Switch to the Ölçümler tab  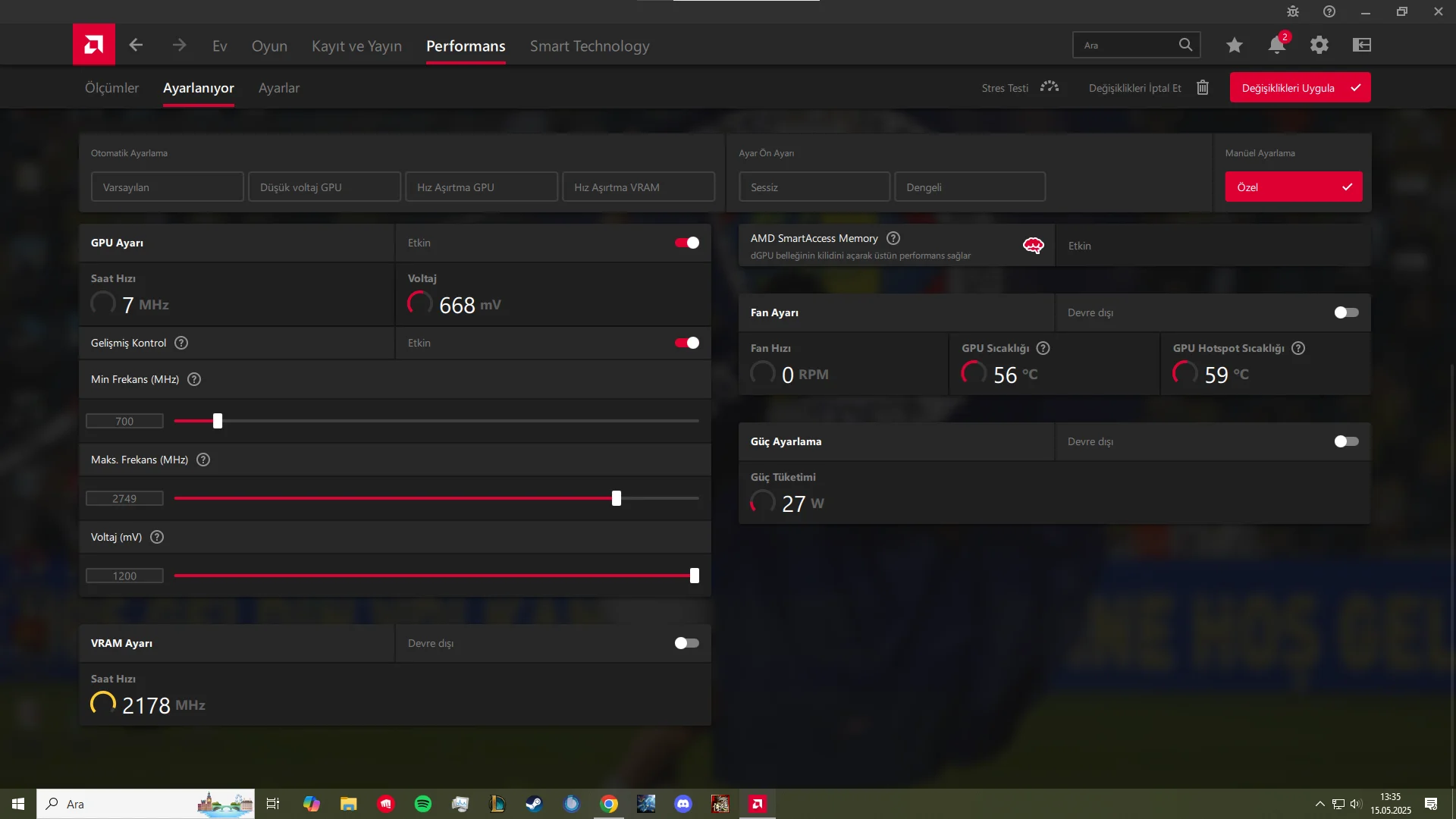click(111, 88)
